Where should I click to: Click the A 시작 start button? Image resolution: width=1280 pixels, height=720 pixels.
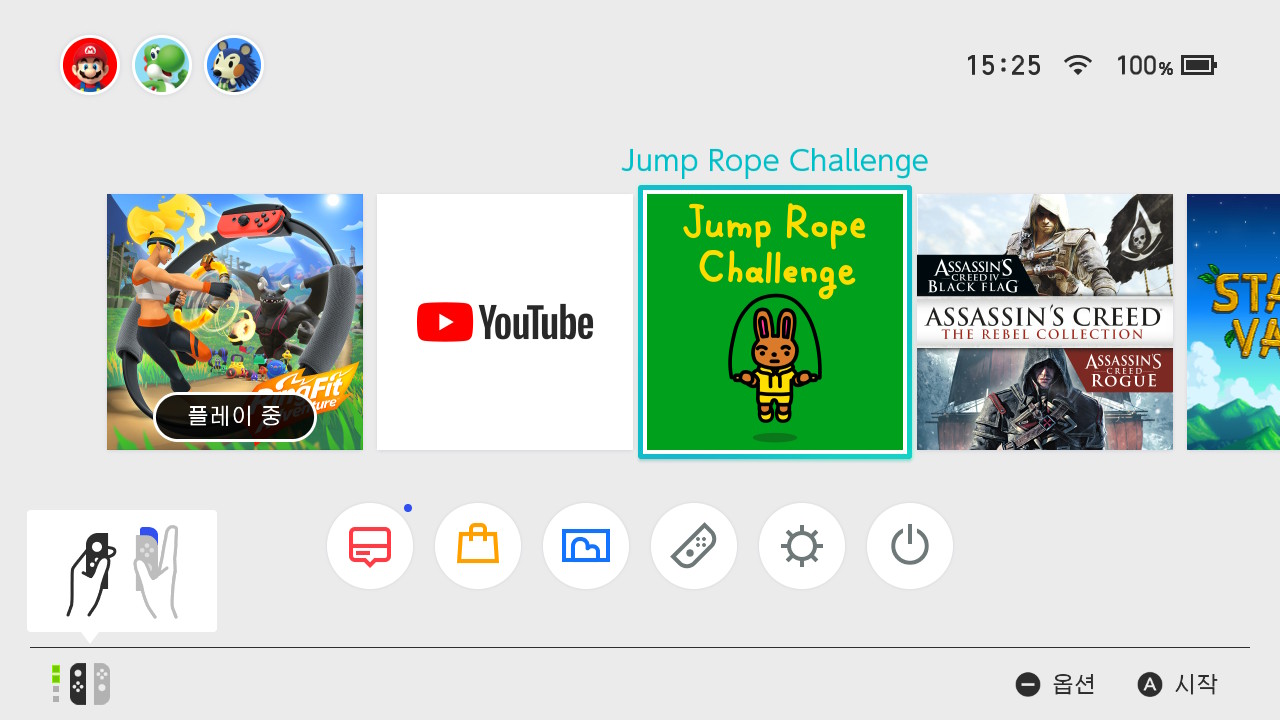click(x=1177, y=684)
